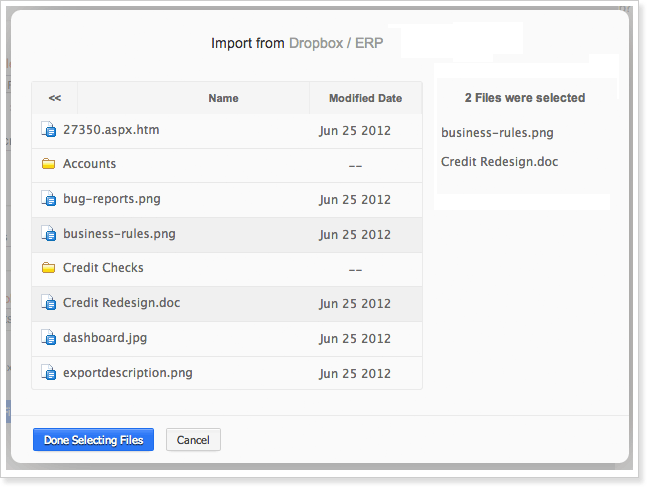Click business-rules.png in the selected files panel
This screenshot has width=650, height=488.
click(x=497, y=133)
